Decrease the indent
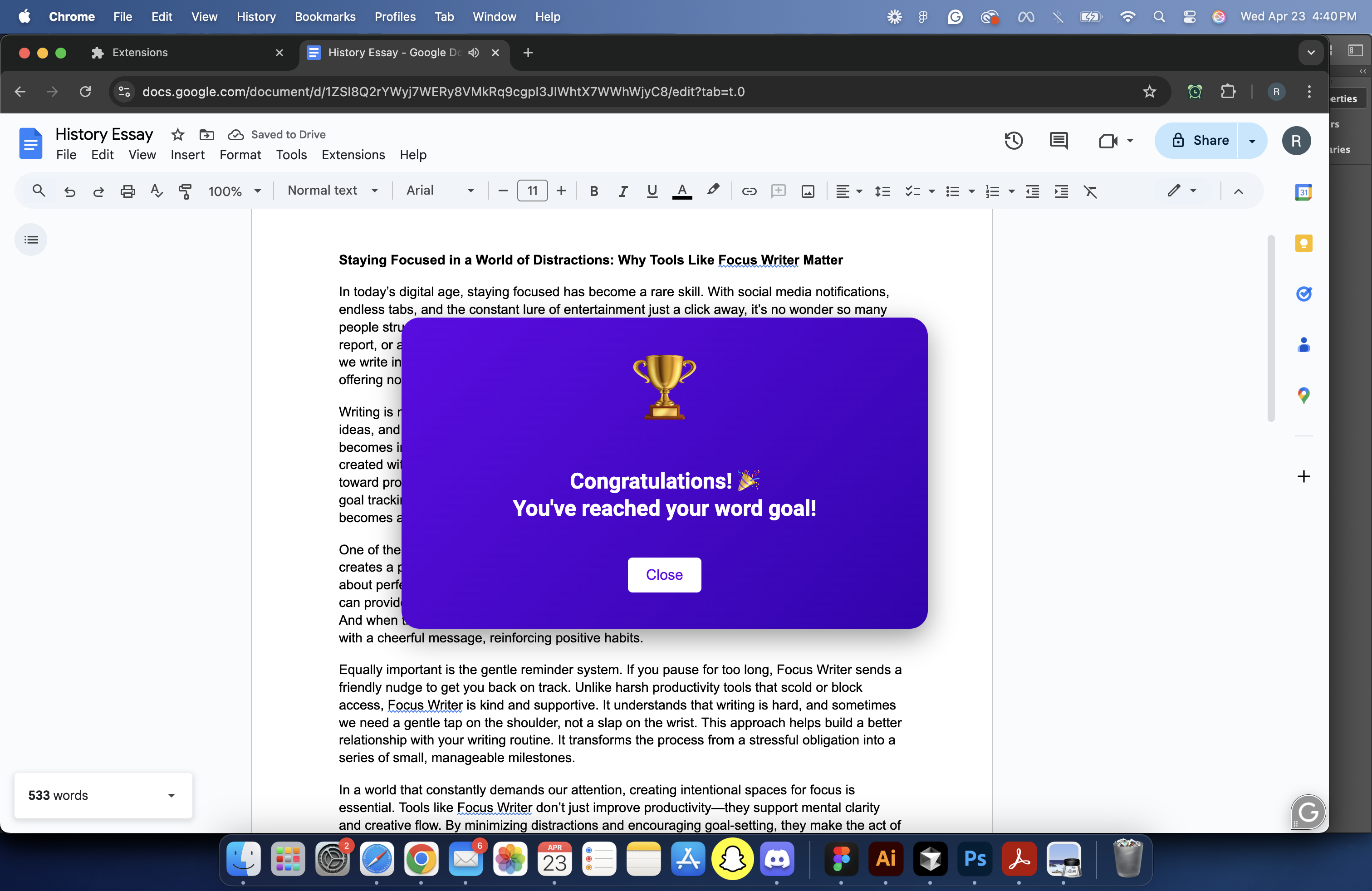The width and height of the screenshot is (1372, 891). point(1033,191)
